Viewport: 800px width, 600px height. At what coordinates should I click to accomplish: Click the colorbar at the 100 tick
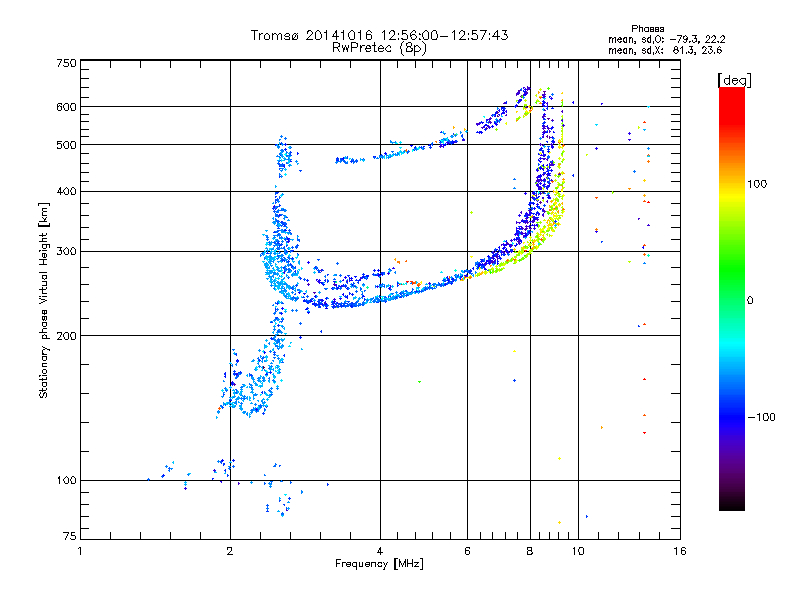pos(732,184)
